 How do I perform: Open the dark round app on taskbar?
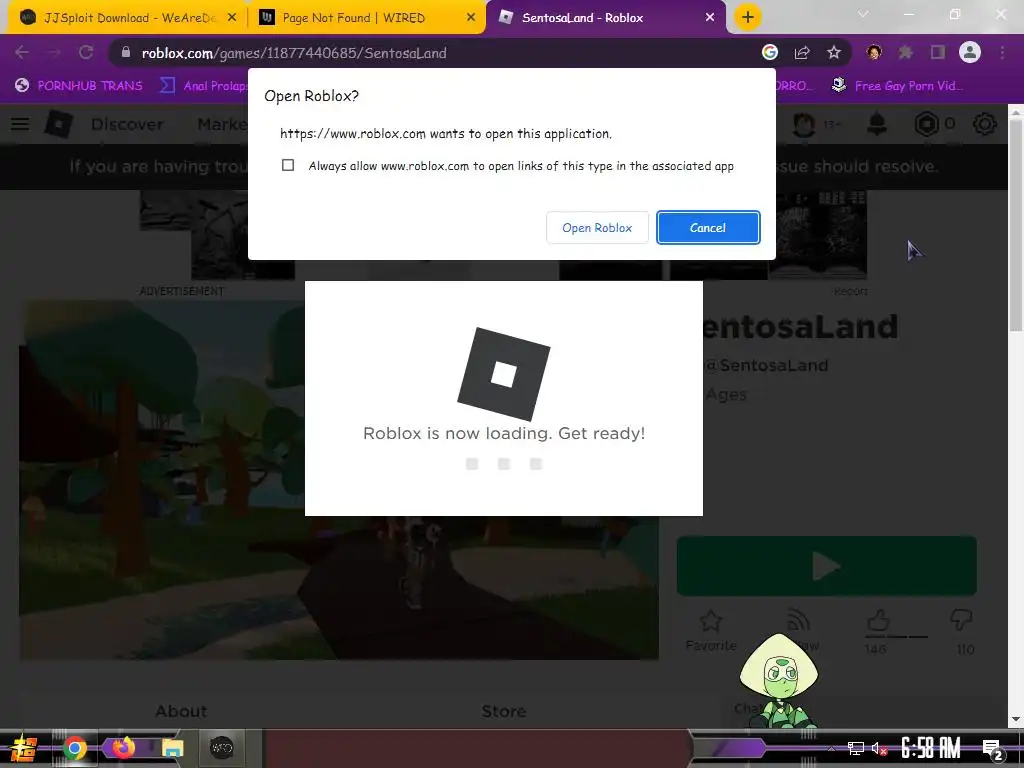click(221, 748)
